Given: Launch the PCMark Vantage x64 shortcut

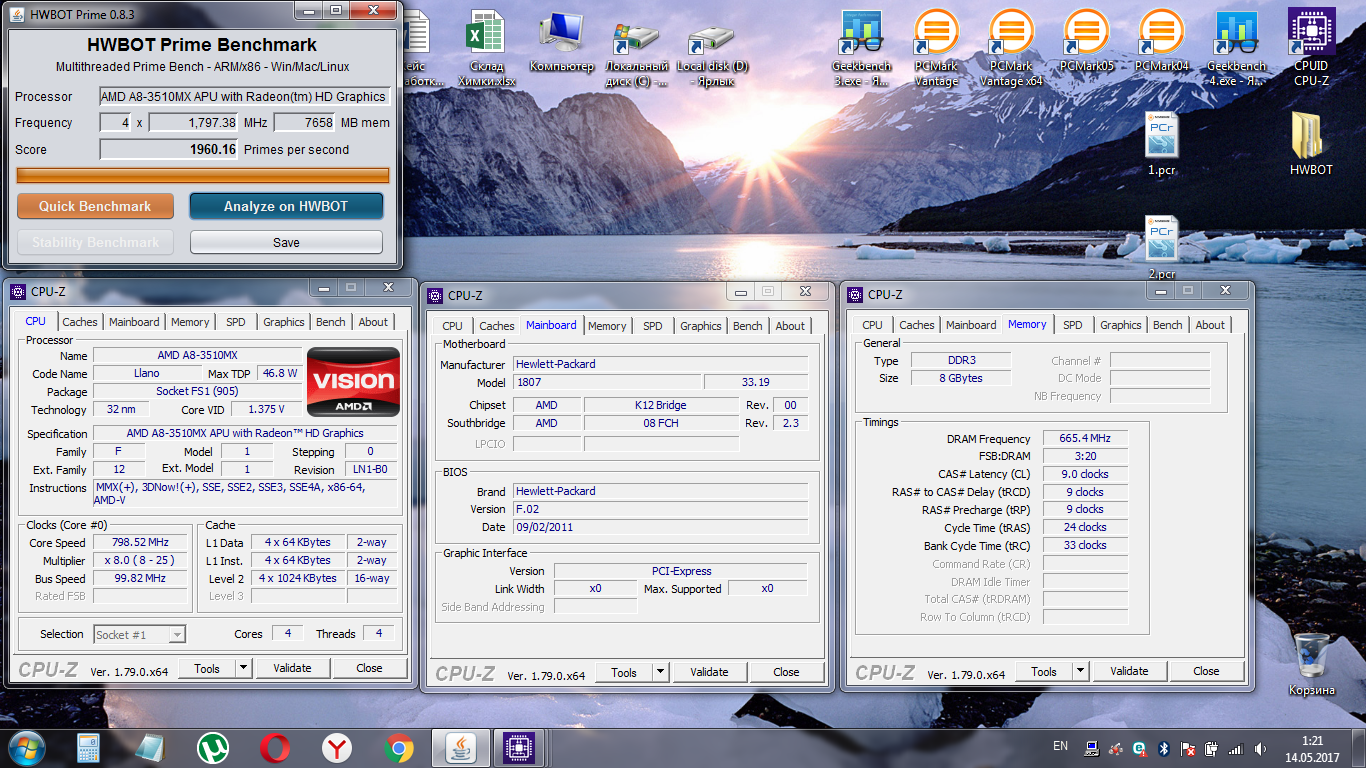Looking at the screenshot, I should click(1011, 47).
